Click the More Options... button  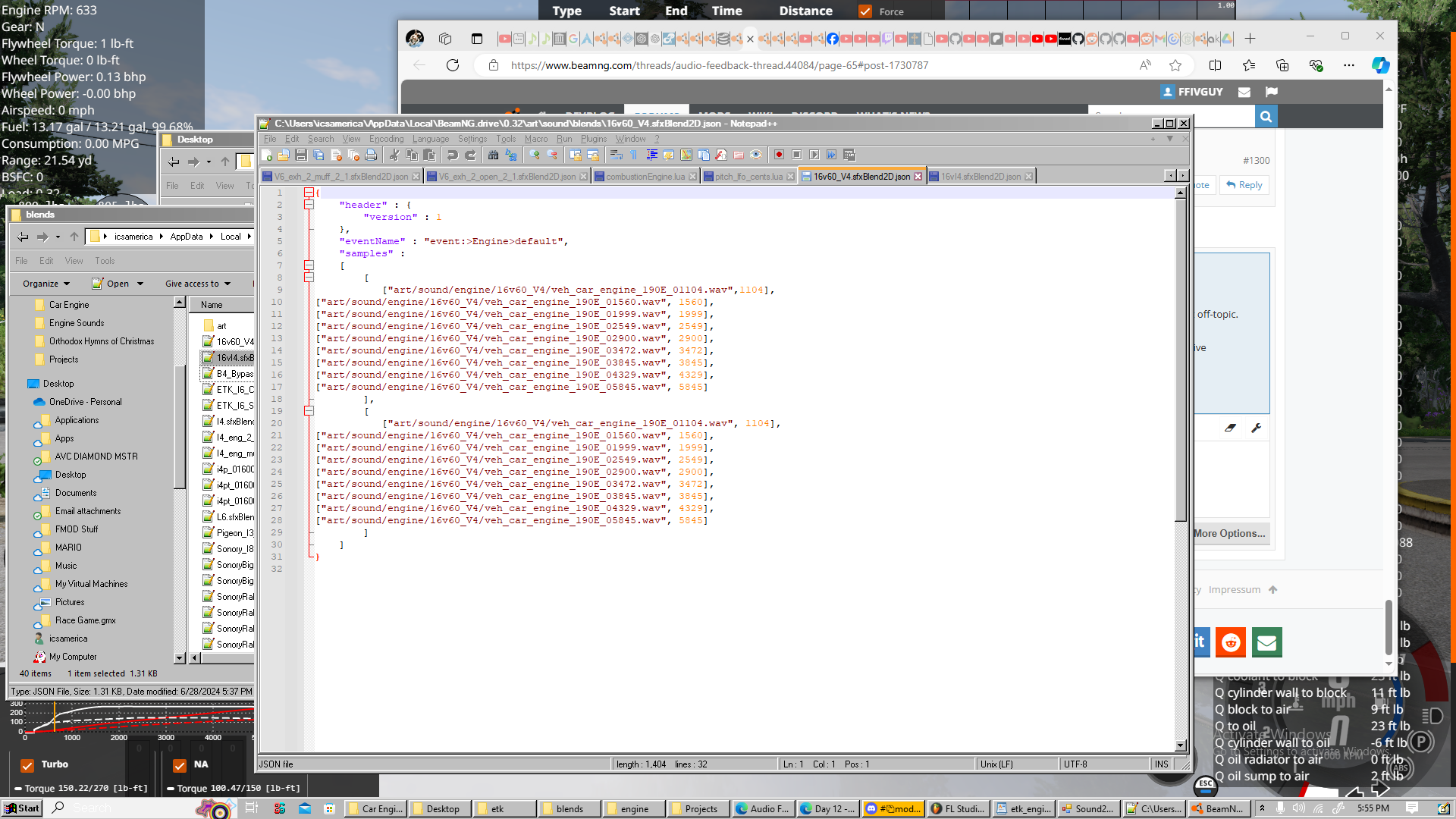click(1229, 533)
